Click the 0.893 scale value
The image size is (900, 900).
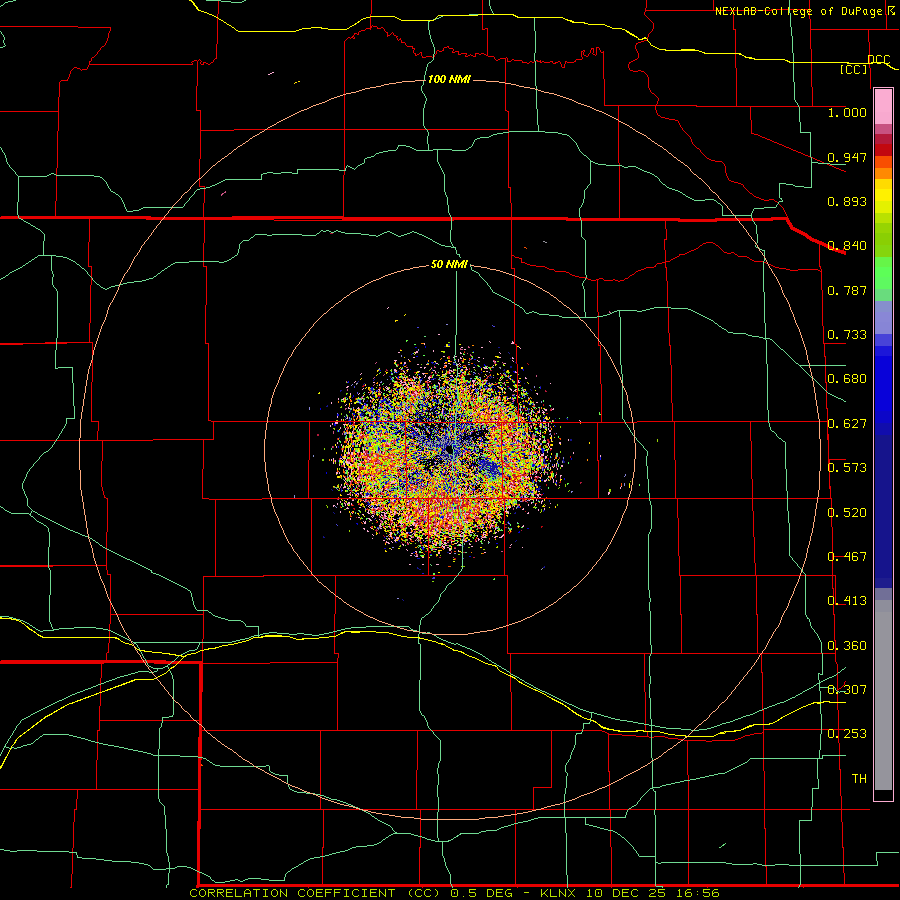(x=847, y=201)
